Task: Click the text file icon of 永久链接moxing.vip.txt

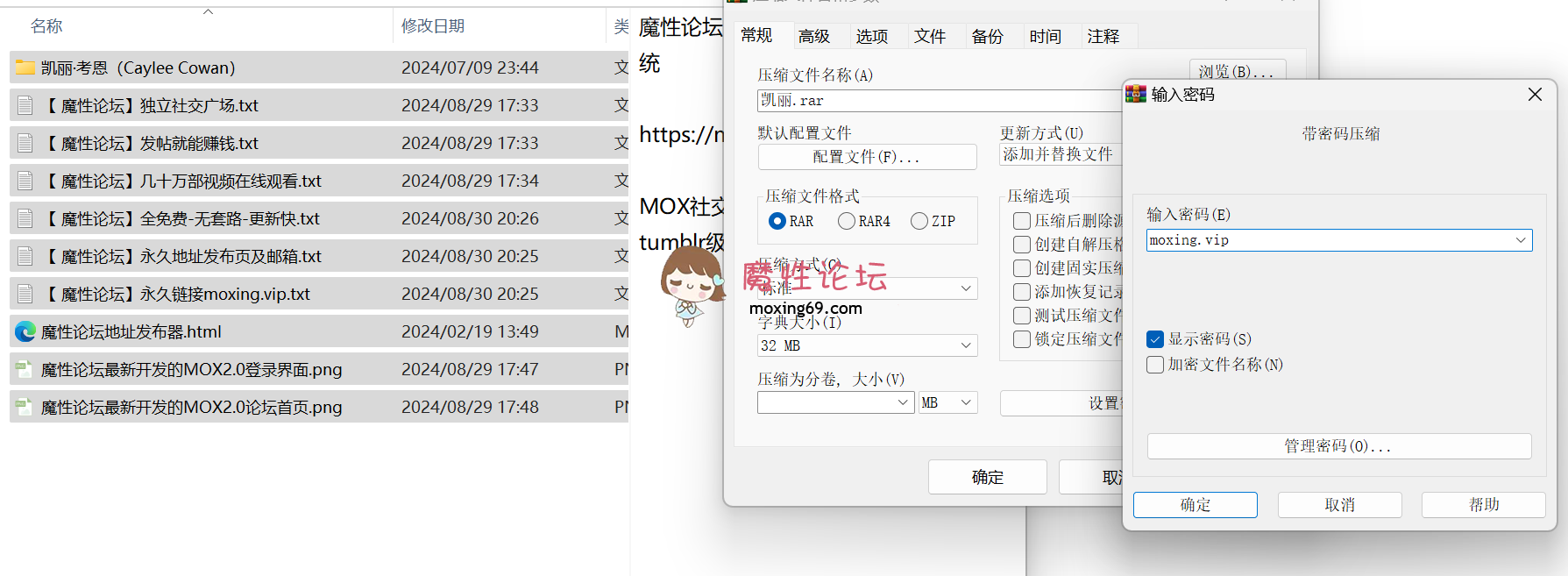Action: 25,294
